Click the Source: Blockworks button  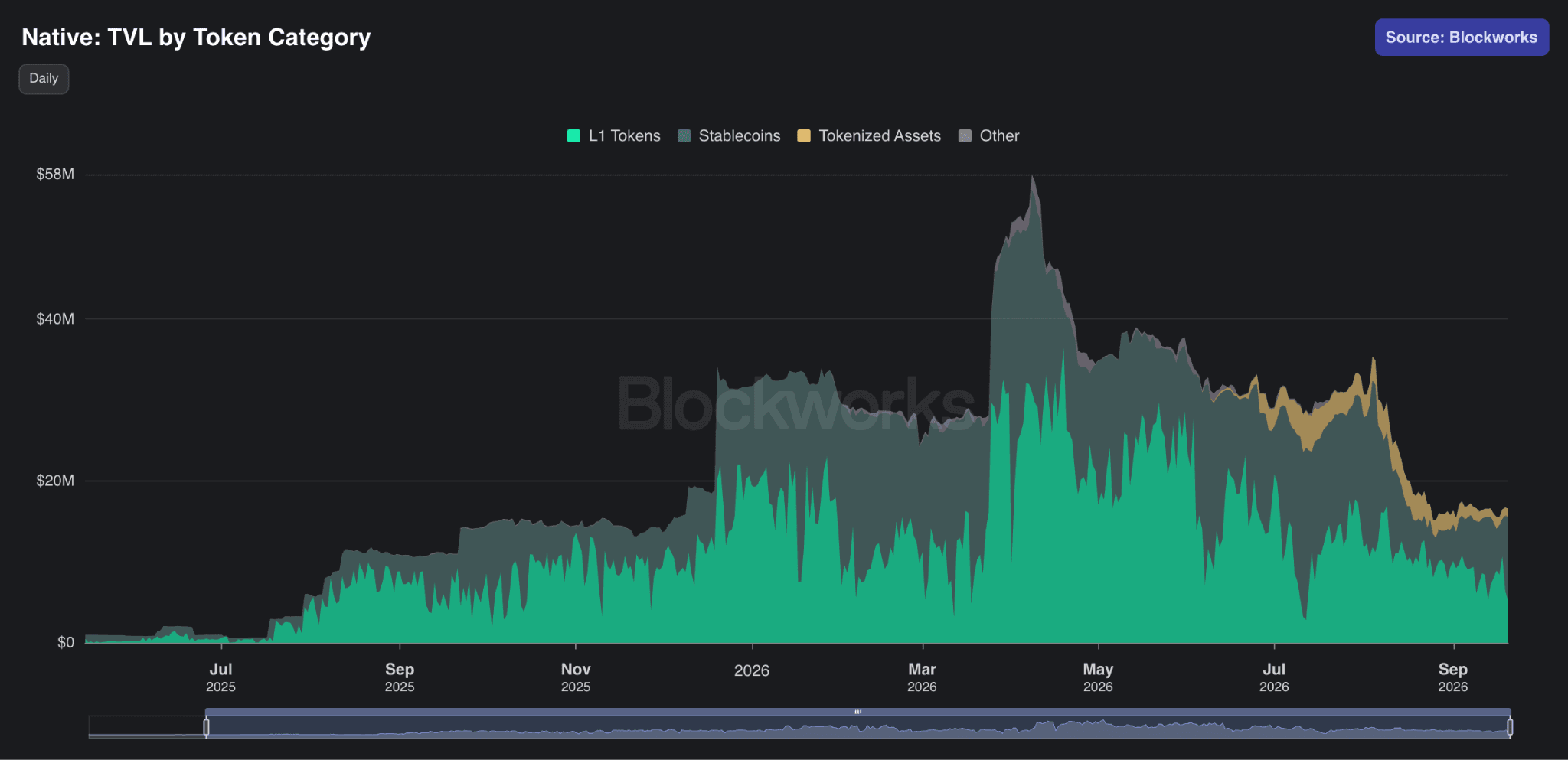[1462, 38]
